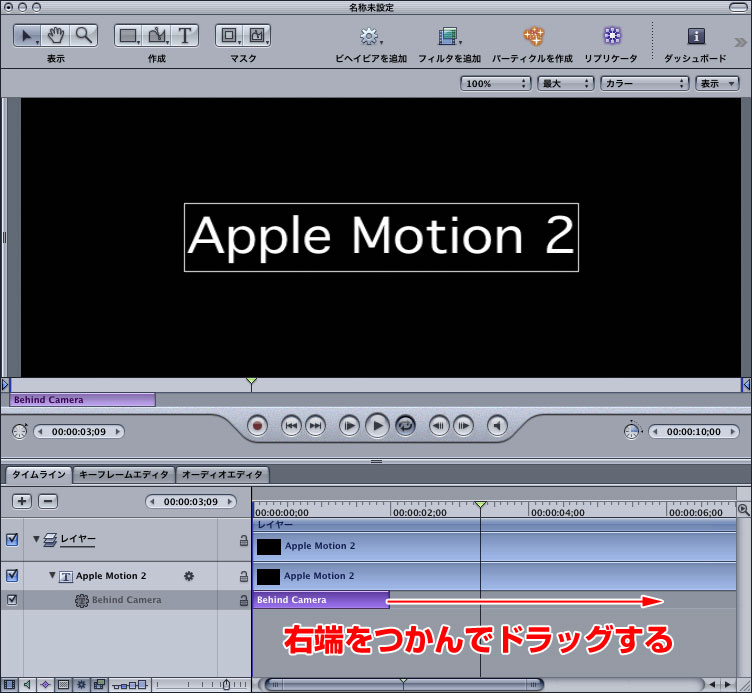Screen dimensions: 752x693
Task: Click the timeline row-size selector
Action: (129, 685)
